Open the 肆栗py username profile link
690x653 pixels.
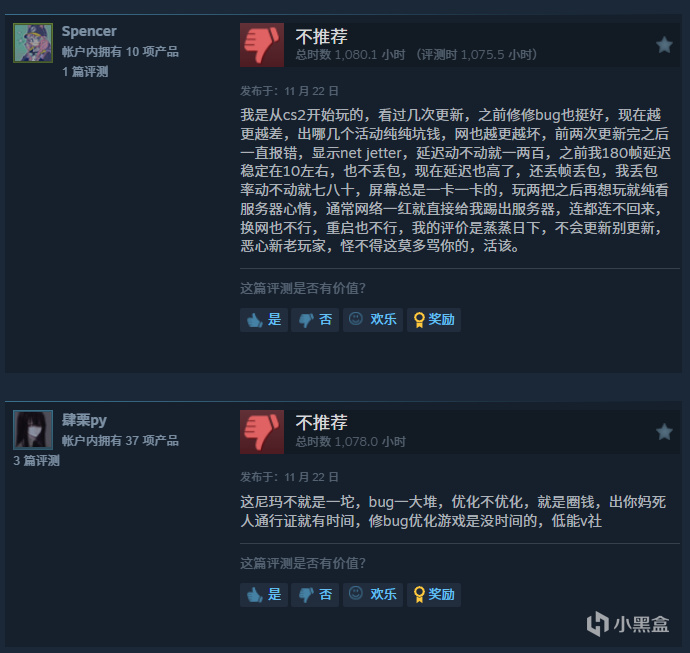coord(84,420)
